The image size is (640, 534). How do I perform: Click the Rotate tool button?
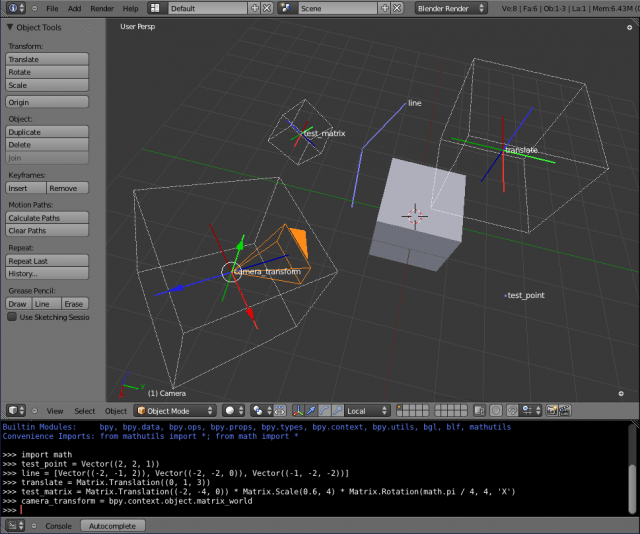pos(47,72)
